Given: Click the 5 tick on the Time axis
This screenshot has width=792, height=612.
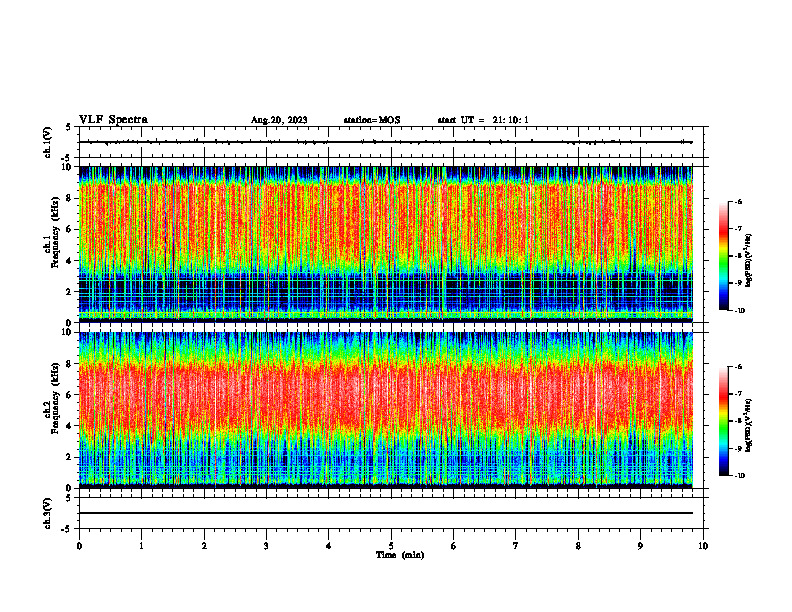Looking at the screenshot, I should coord(391,546).
